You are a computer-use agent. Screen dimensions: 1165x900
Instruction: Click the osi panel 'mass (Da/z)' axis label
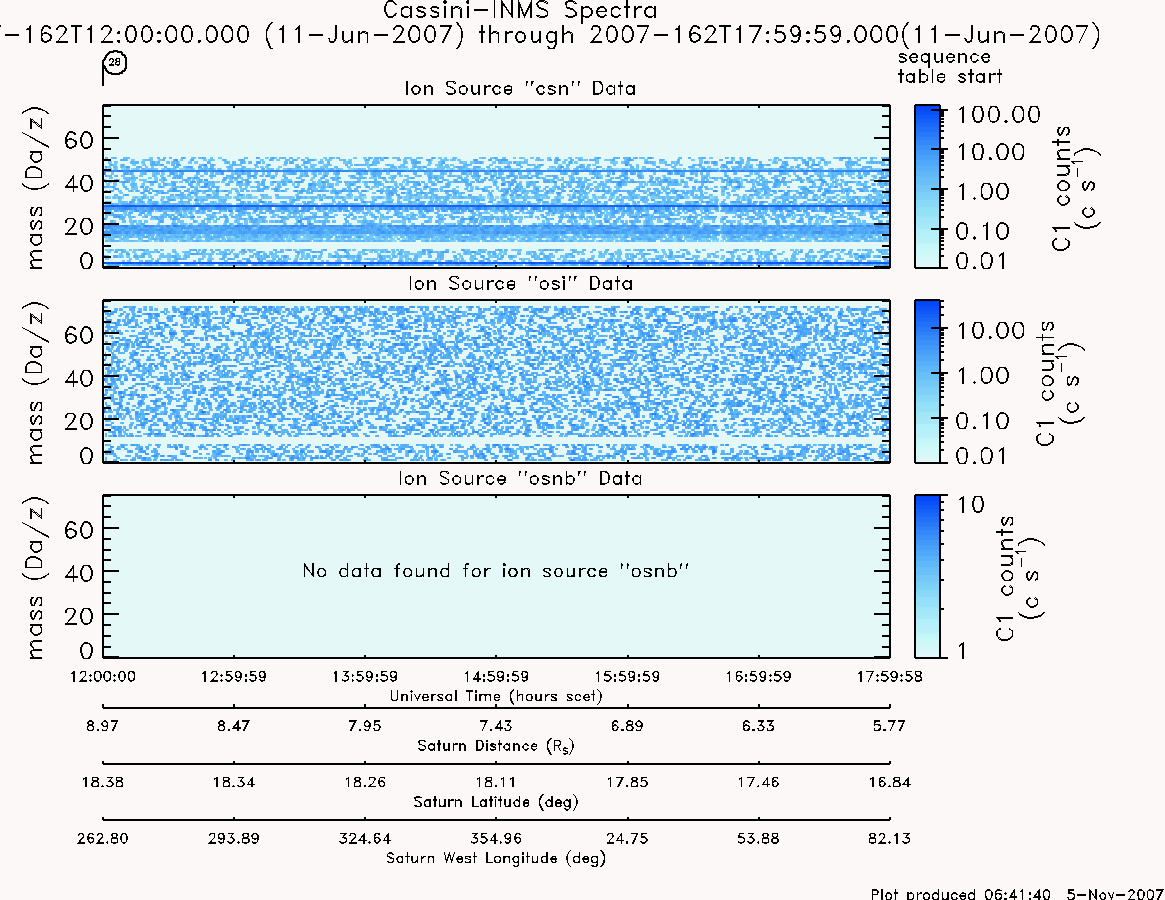(x=36, y=383)
